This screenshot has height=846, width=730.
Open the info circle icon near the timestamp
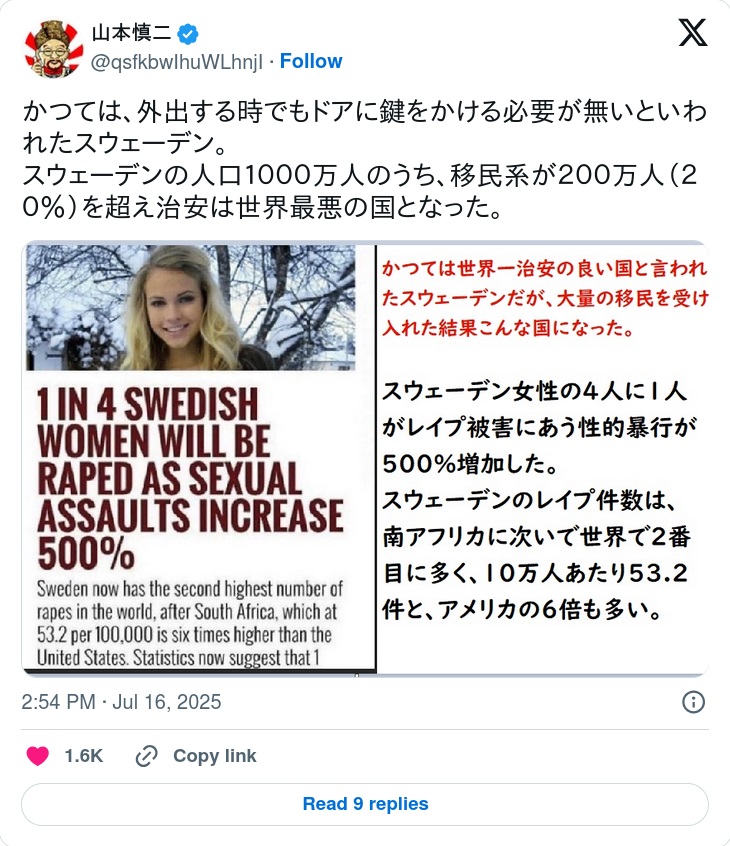[x=693, y=702]
